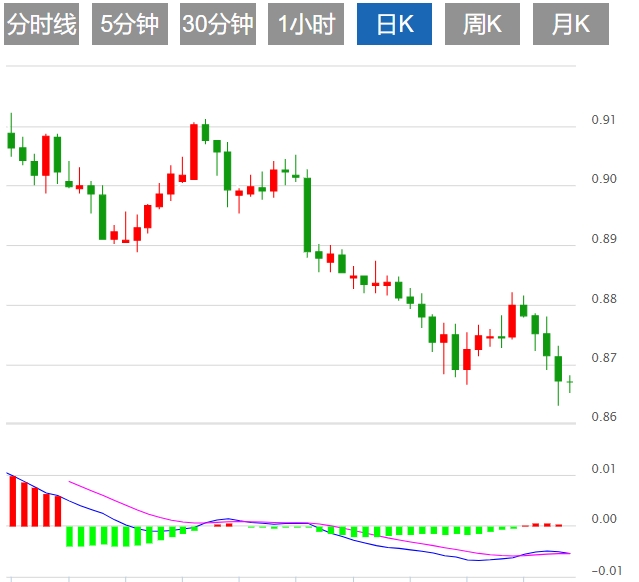The image size is (639, 582).
Task: Click the 0.86 price axis label
Action: click(604, 417)
